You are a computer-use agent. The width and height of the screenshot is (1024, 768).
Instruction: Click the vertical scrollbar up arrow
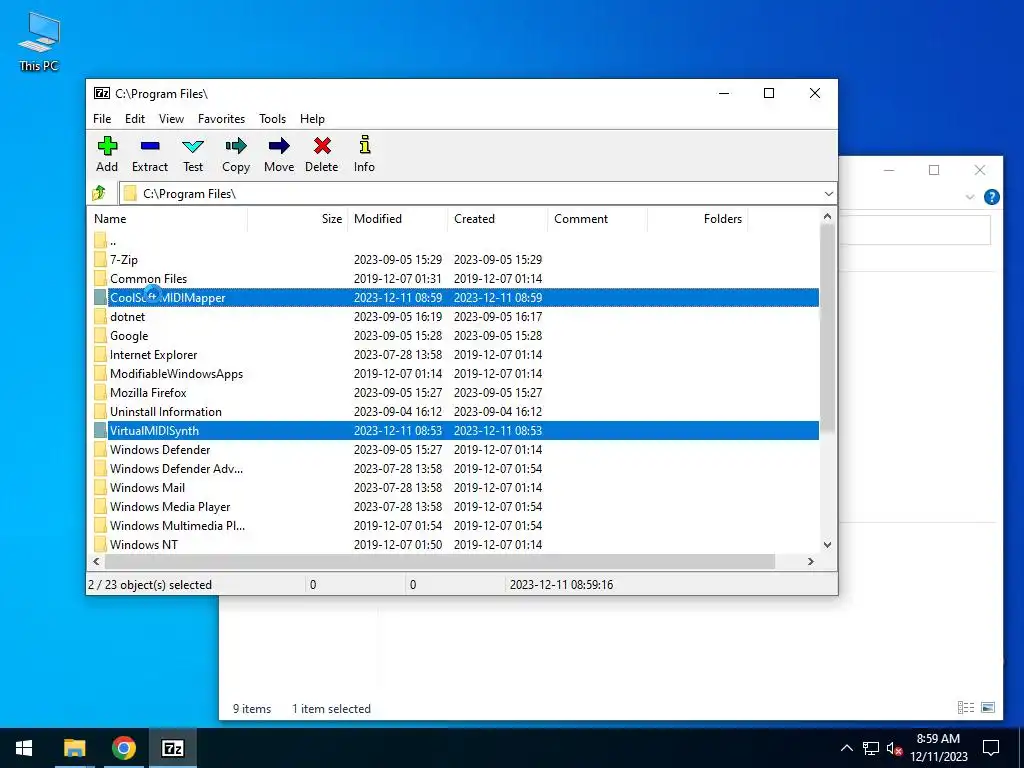pyautogui.click(x=827, y=216)
